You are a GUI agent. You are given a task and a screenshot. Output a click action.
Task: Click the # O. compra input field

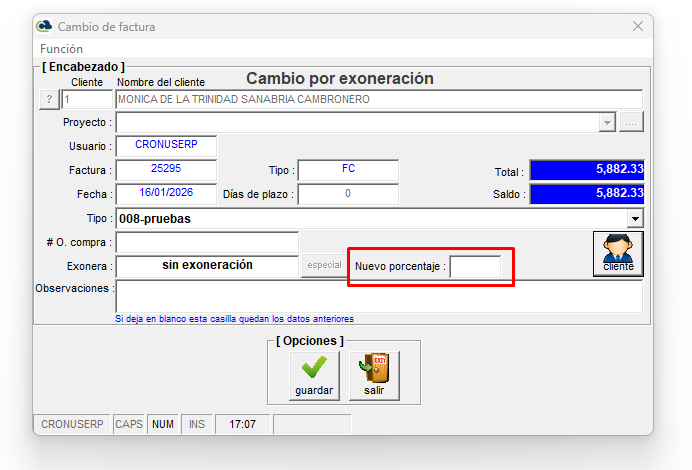207,242
